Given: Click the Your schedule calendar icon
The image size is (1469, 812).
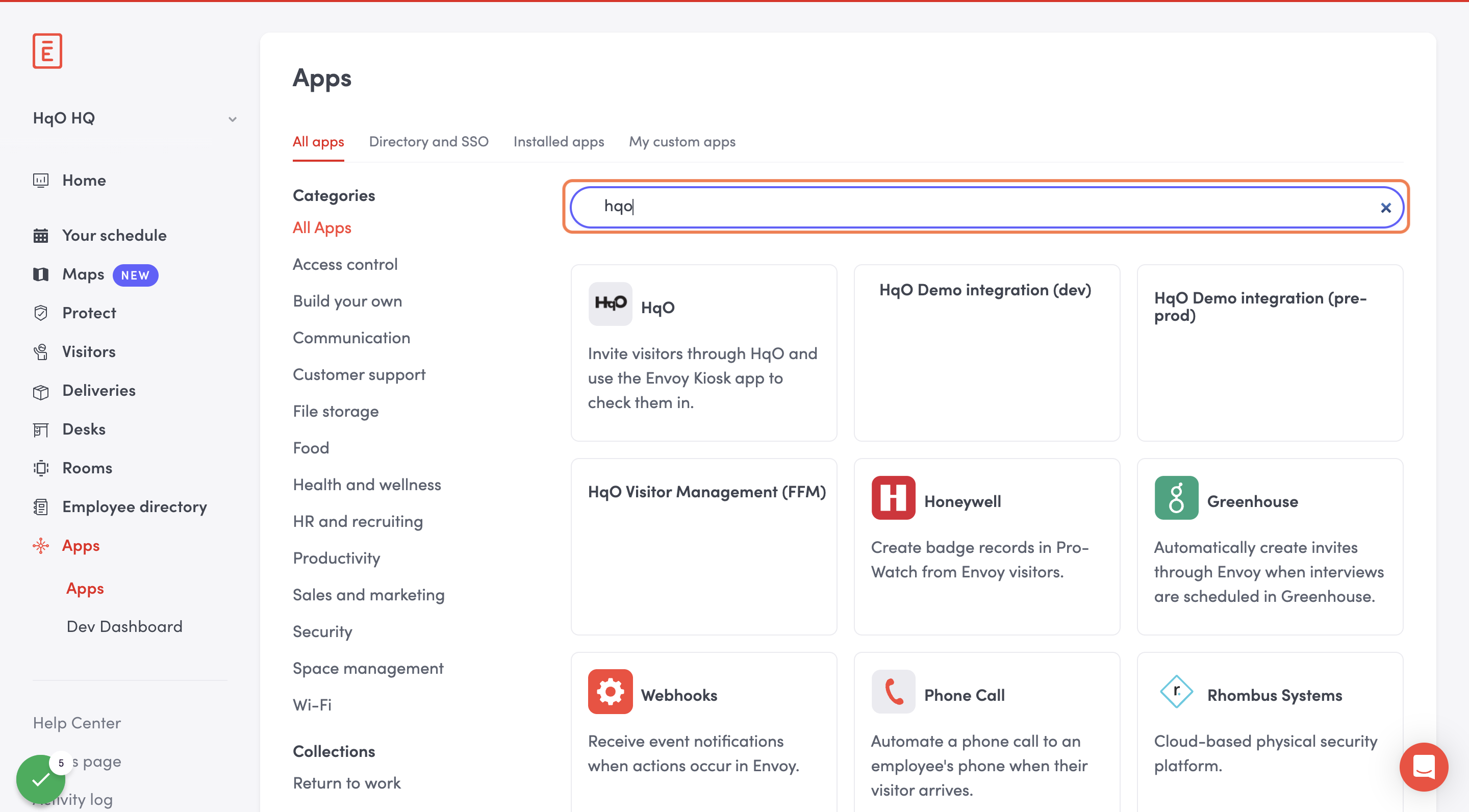Looking at the screenshot, I should coord(40,236).
